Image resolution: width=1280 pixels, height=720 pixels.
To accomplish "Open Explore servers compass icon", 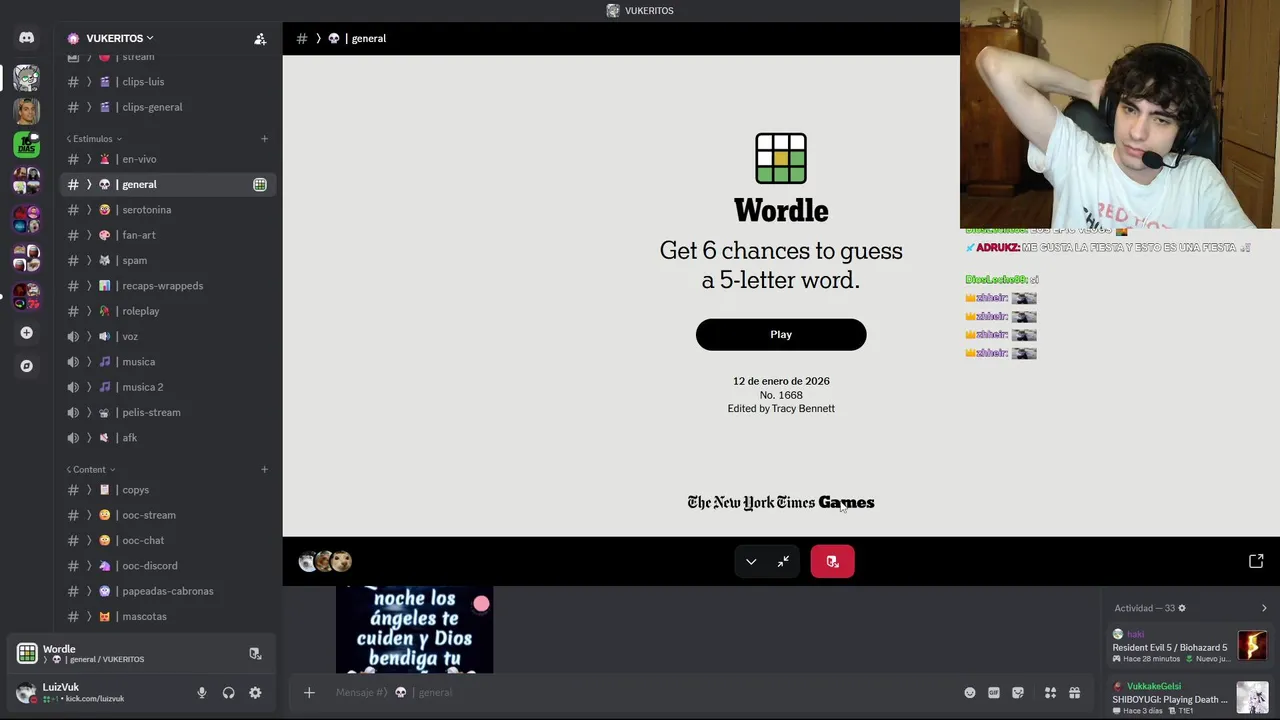I will (x=27, y=366).
